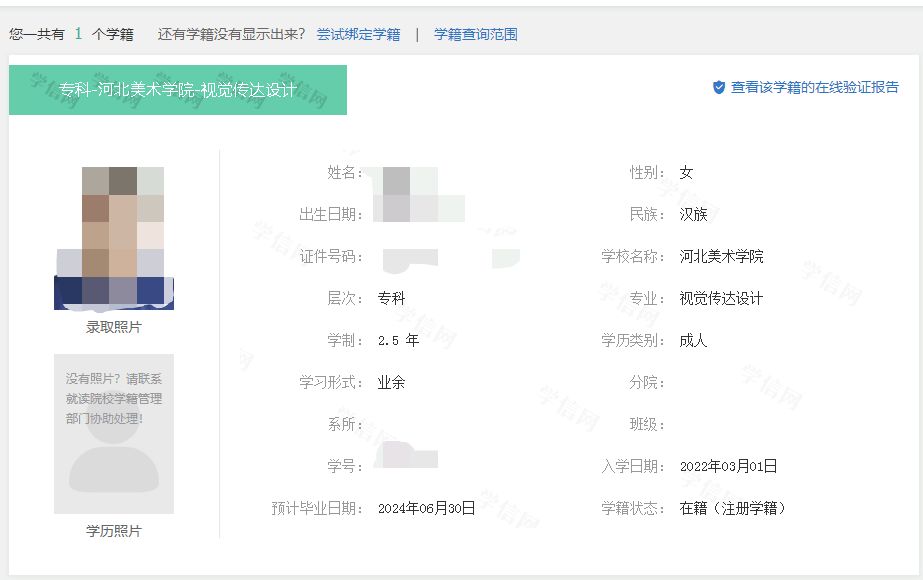The image size is (923, 580).
Task: Click the 入学日期 label
Action: (x=633, y=466)
